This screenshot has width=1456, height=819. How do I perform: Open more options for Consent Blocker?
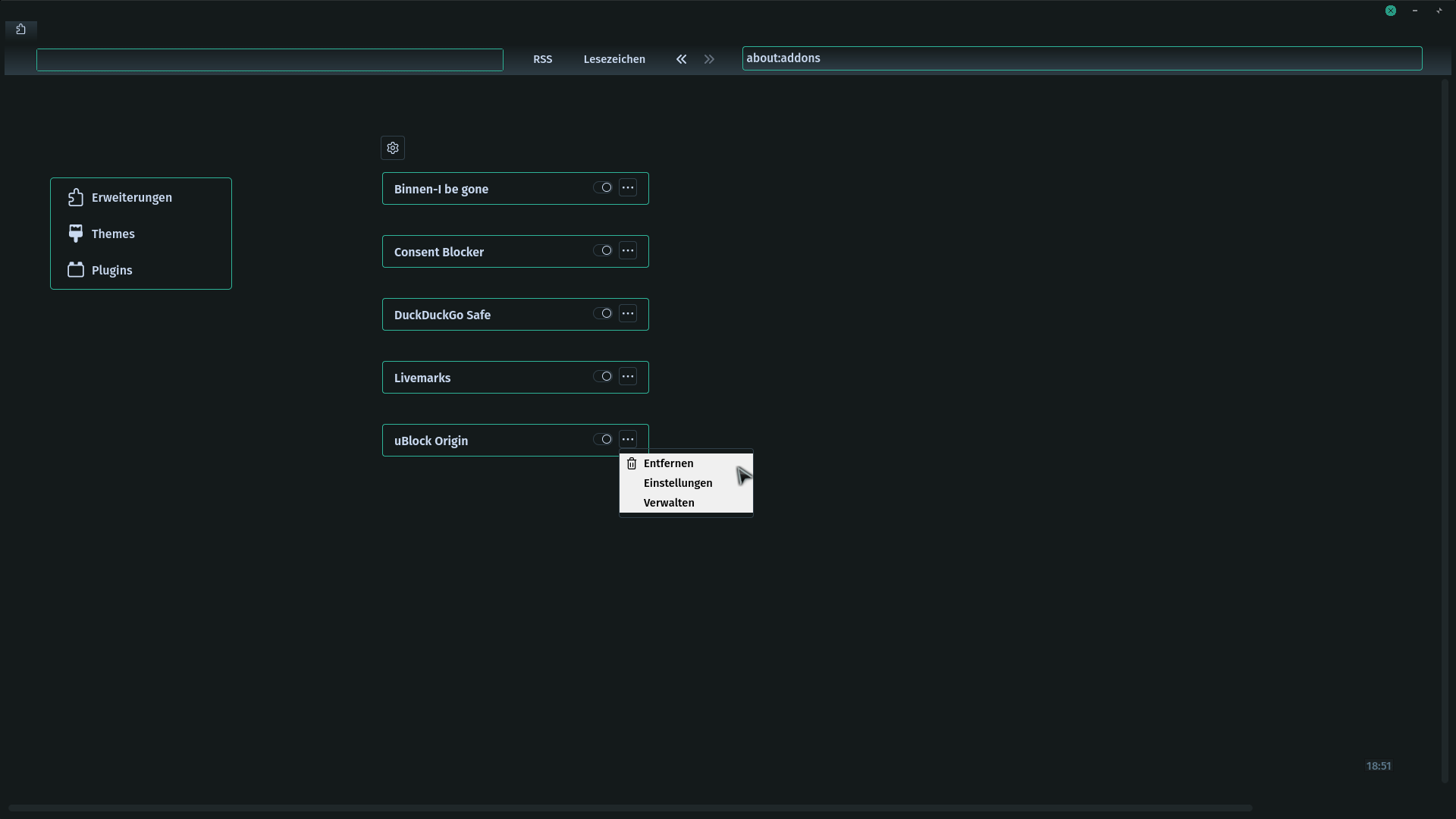point(628,250)
